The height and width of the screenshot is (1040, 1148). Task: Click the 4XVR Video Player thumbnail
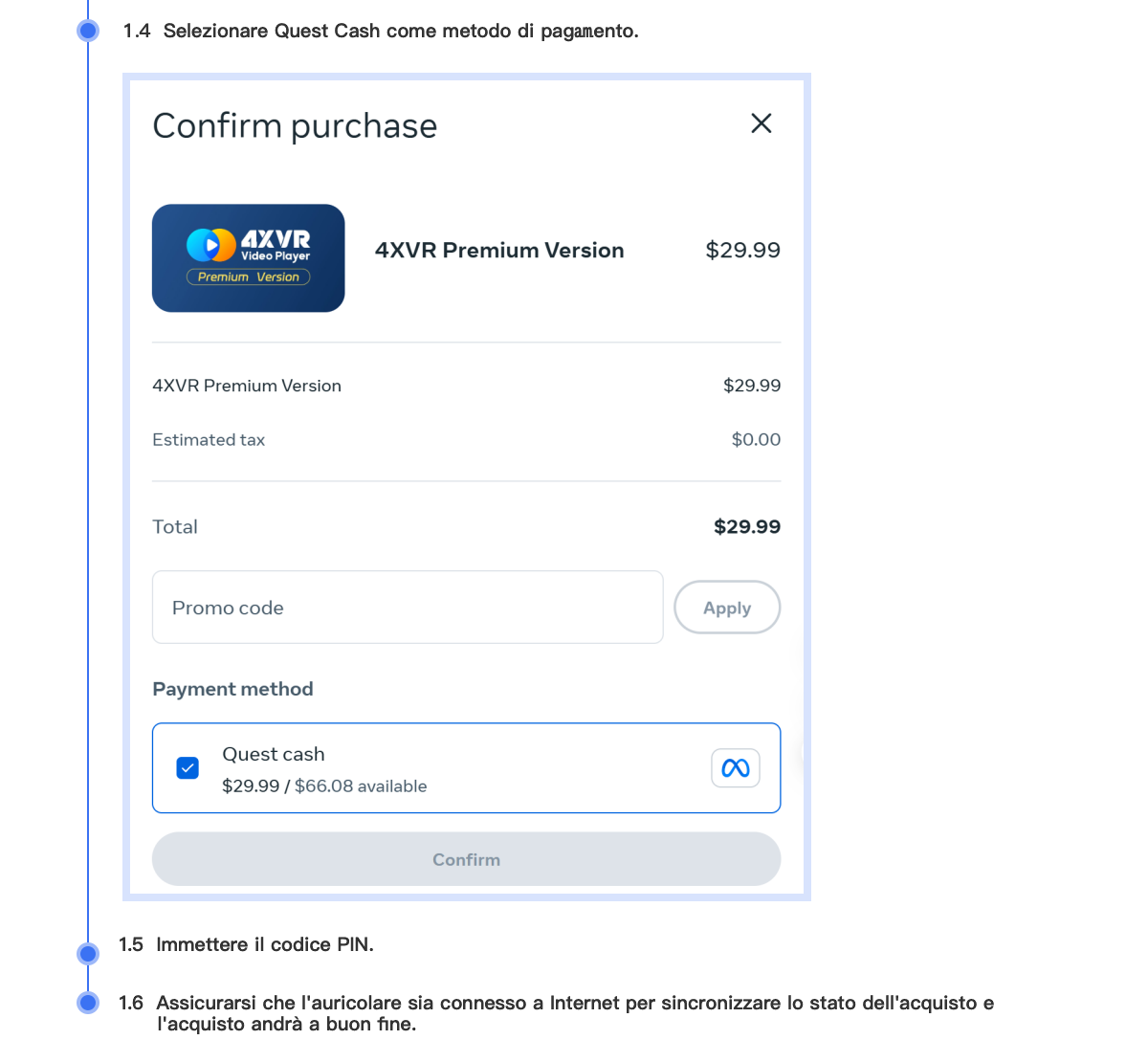[x=249, y=258]
